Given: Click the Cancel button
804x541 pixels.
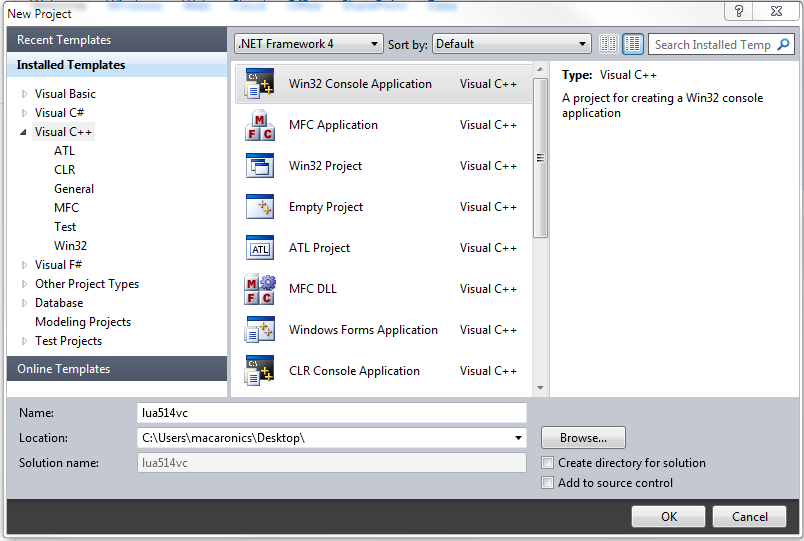Looking at the screenshot, I should point(749,516).
